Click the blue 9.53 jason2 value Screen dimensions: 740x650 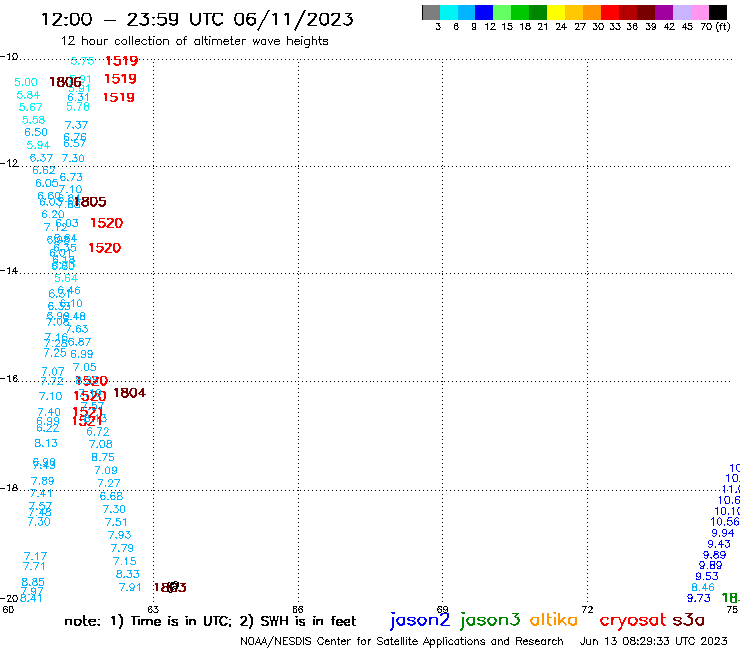click(707, 576)
